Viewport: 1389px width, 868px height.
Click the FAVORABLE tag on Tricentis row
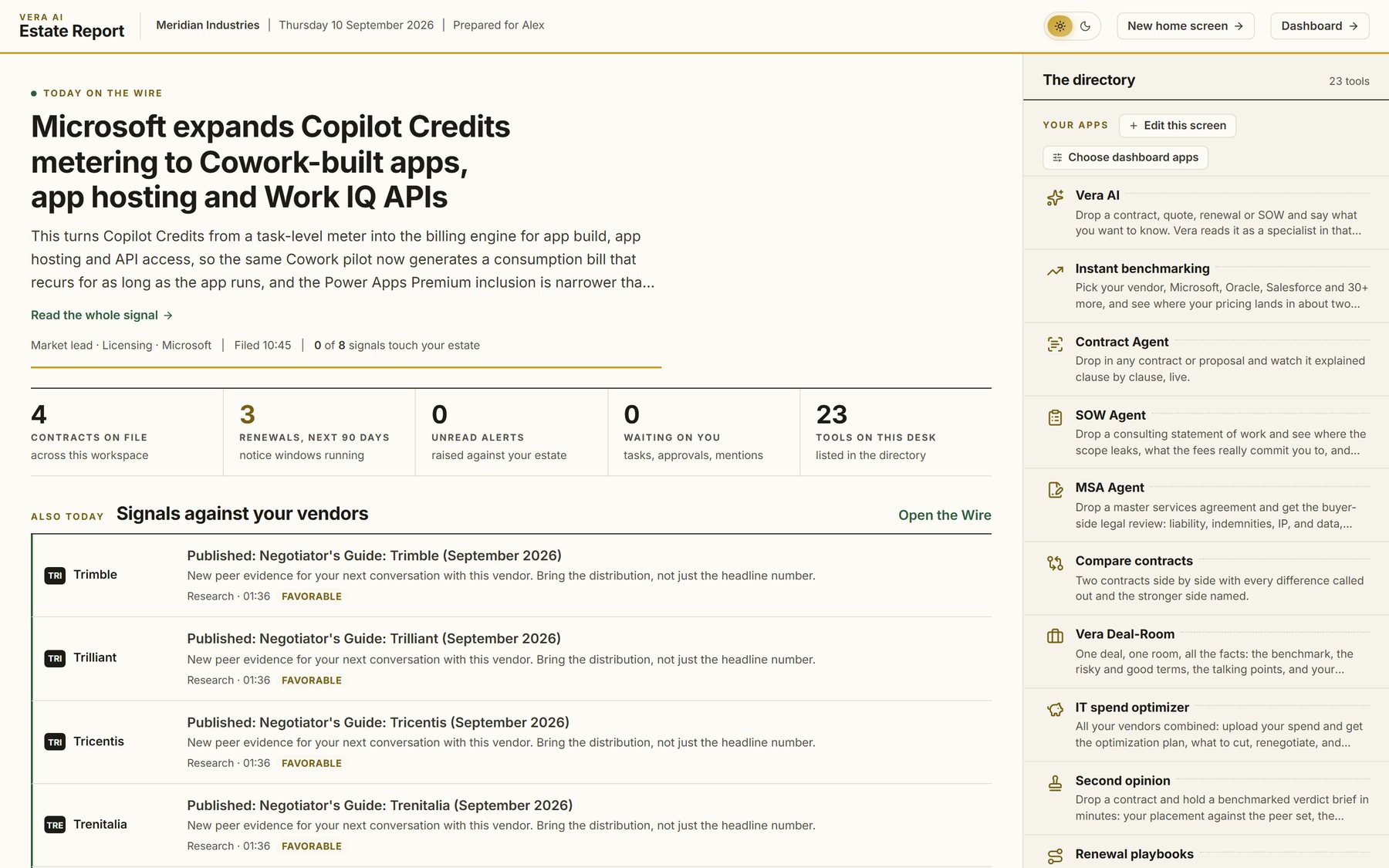click(x=312, y=763)
